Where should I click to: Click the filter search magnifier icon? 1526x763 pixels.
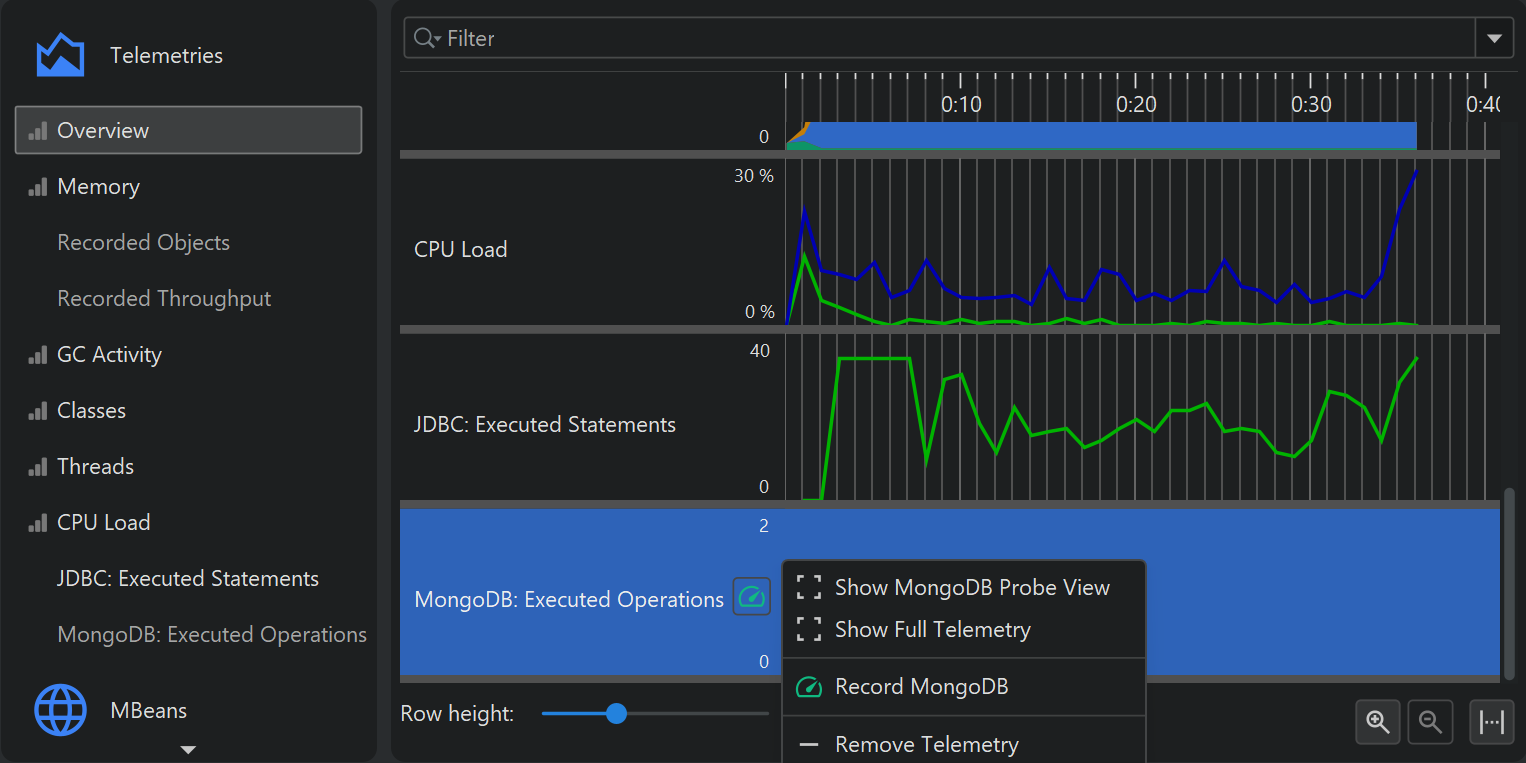426,38
